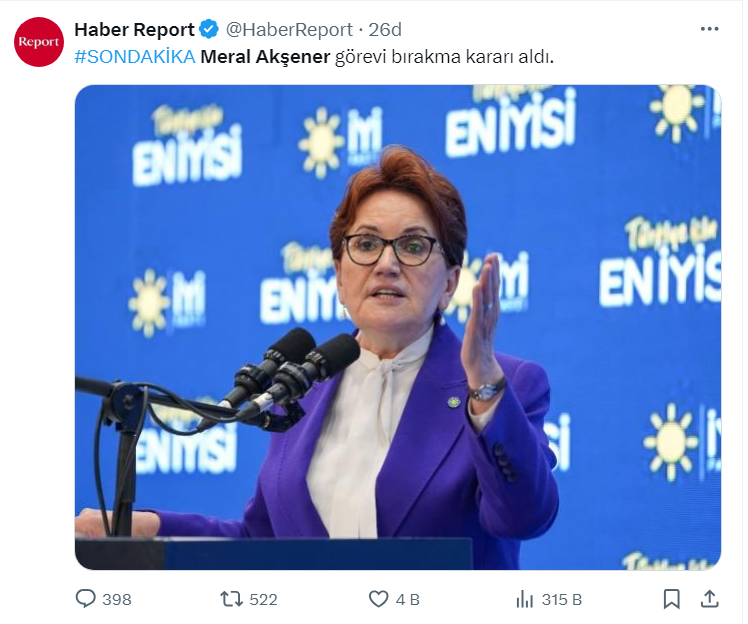Click the blue verified badge
Screen dimensions: 748x624
[x=209, y=29]
